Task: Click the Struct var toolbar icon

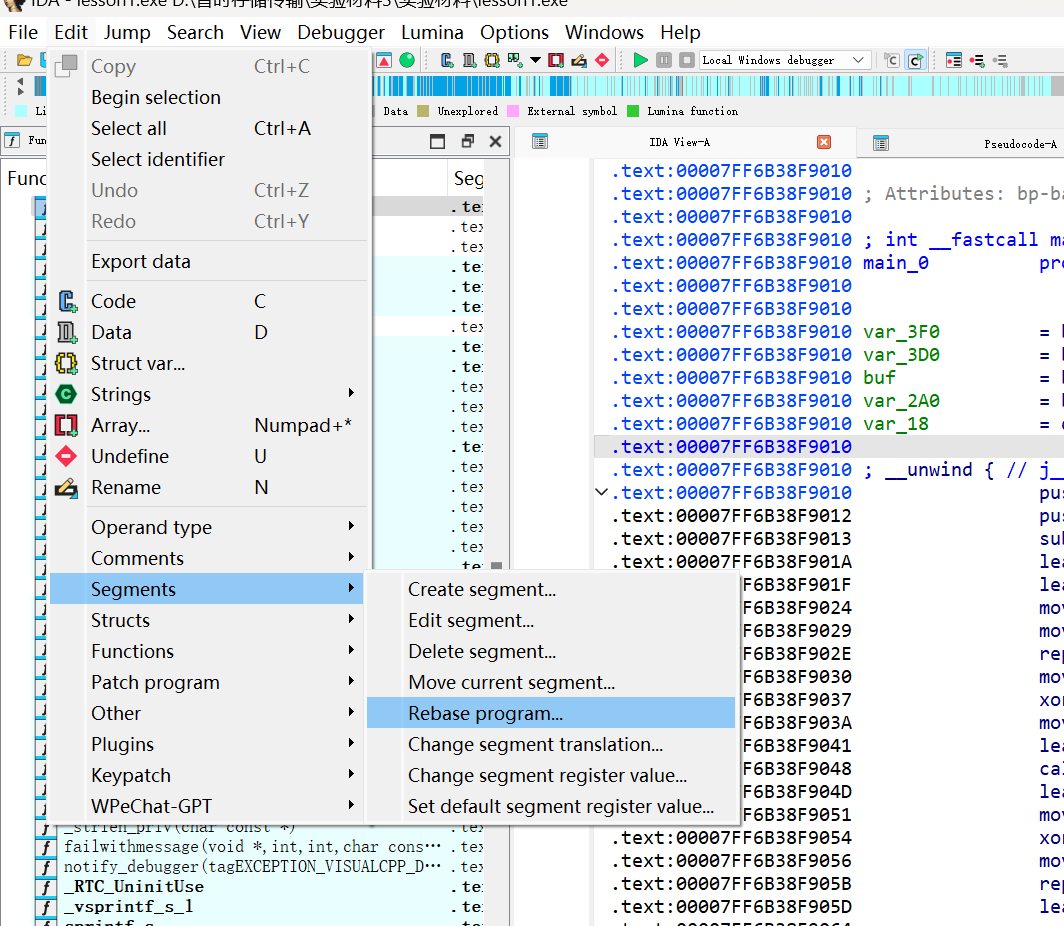Action: [x=492, y=60]
